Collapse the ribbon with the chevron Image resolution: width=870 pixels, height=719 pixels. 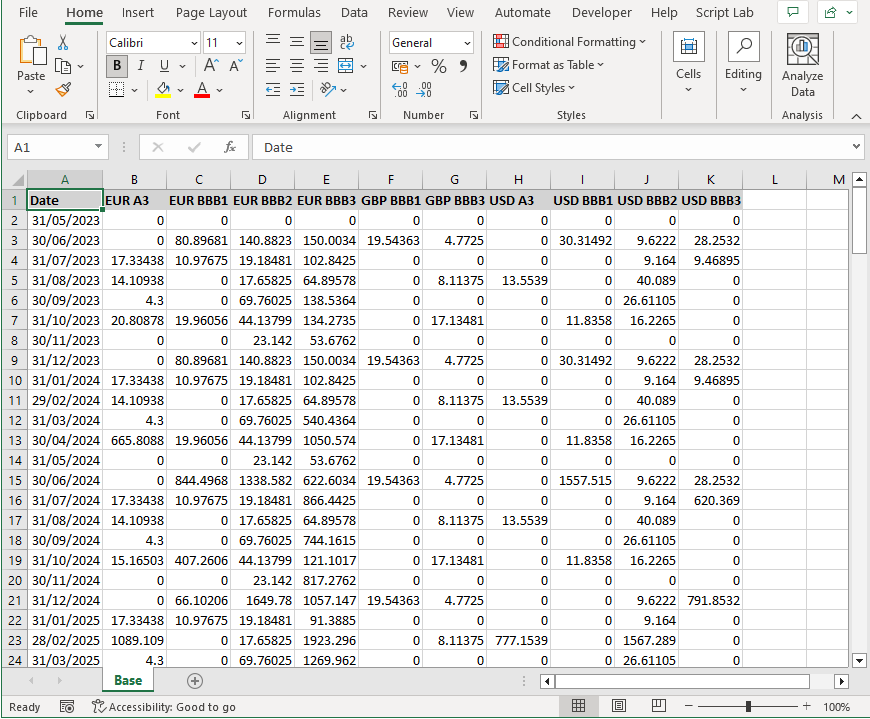click(856, 115)
